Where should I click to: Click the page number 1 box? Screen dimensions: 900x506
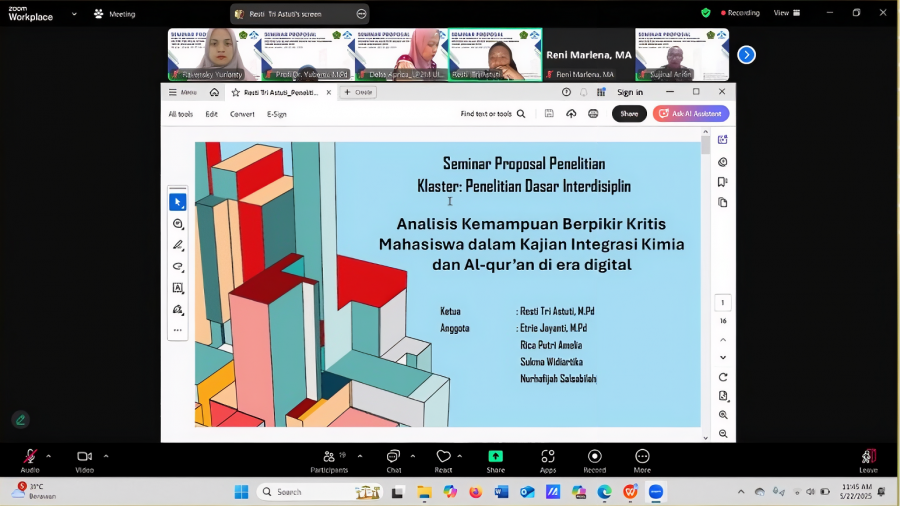(723, 302)
